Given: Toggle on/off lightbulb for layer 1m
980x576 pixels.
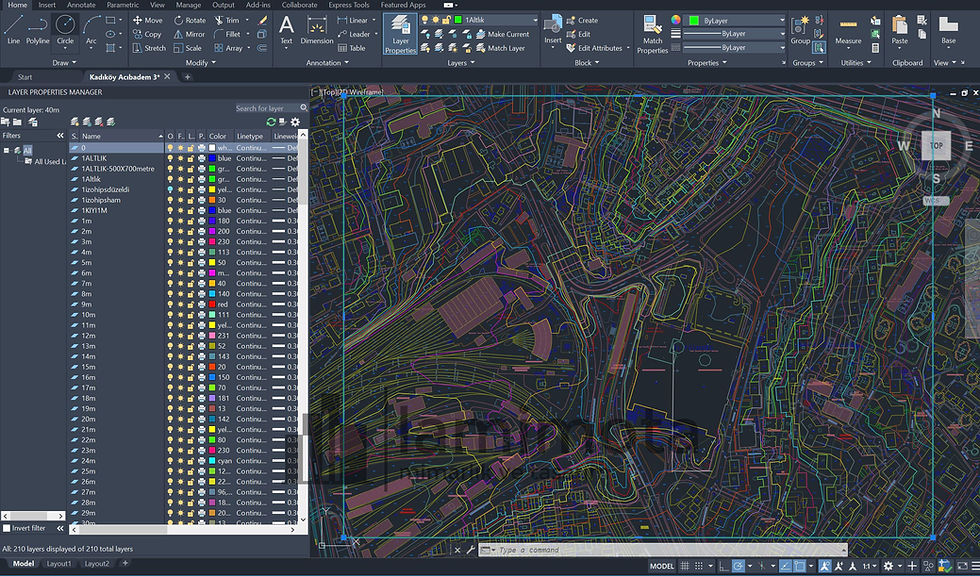Looking at the screenshot, I should 170,221.
